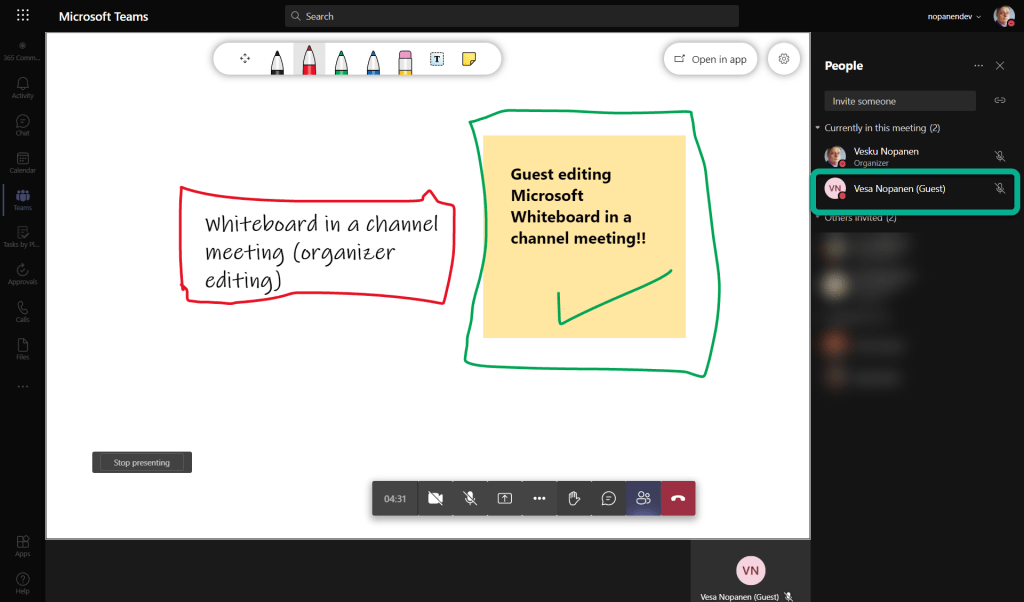Open nopanendev account dropdown
The image size is (1024, 602).
pos(952,16)
